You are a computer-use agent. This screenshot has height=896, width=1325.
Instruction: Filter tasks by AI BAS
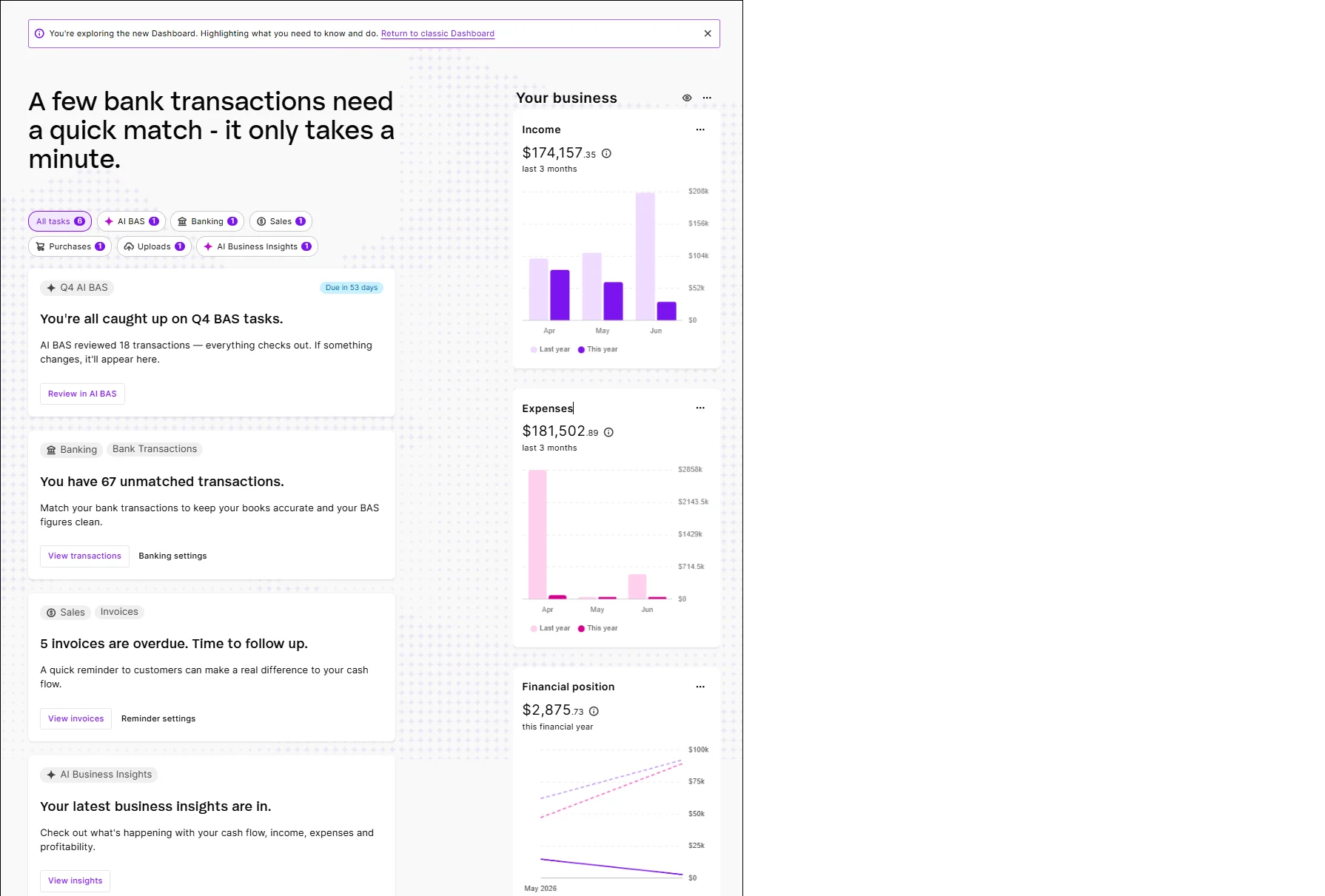131,221
